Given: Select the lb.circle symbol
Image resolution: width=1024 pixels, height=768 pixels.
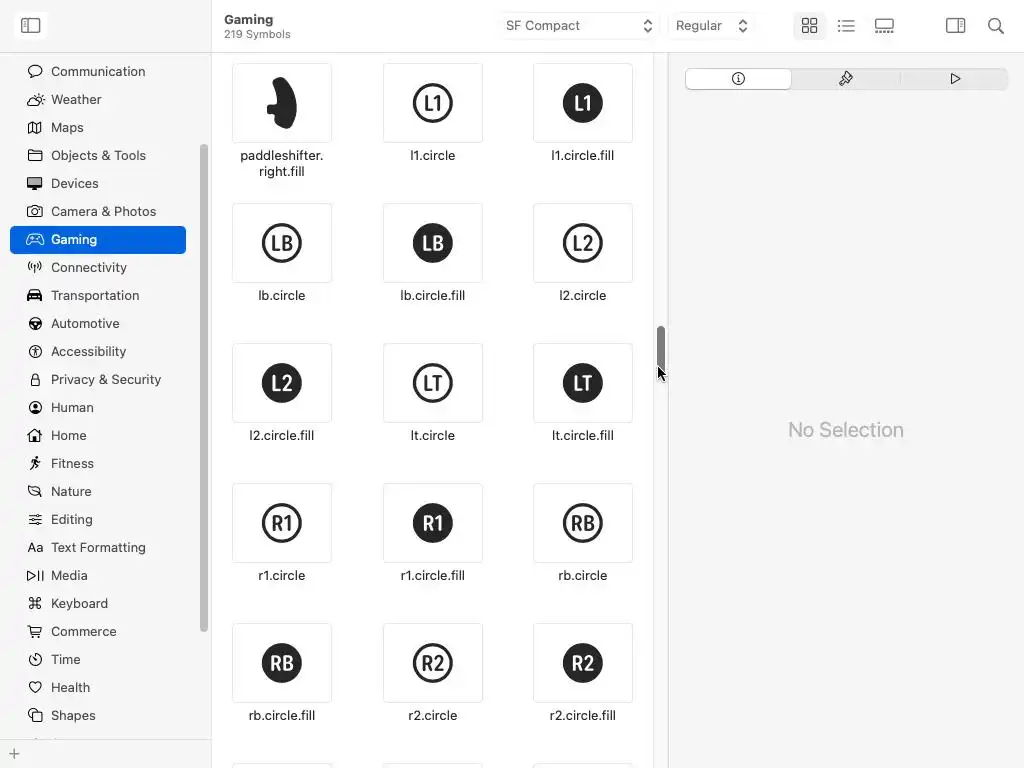Looking at the screenshot, I should click(282, 243).
